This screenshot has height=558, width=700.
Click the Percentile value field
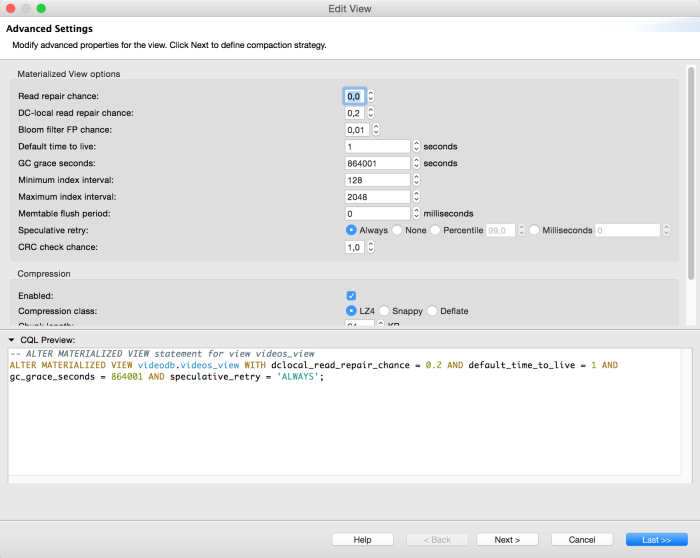500,230
